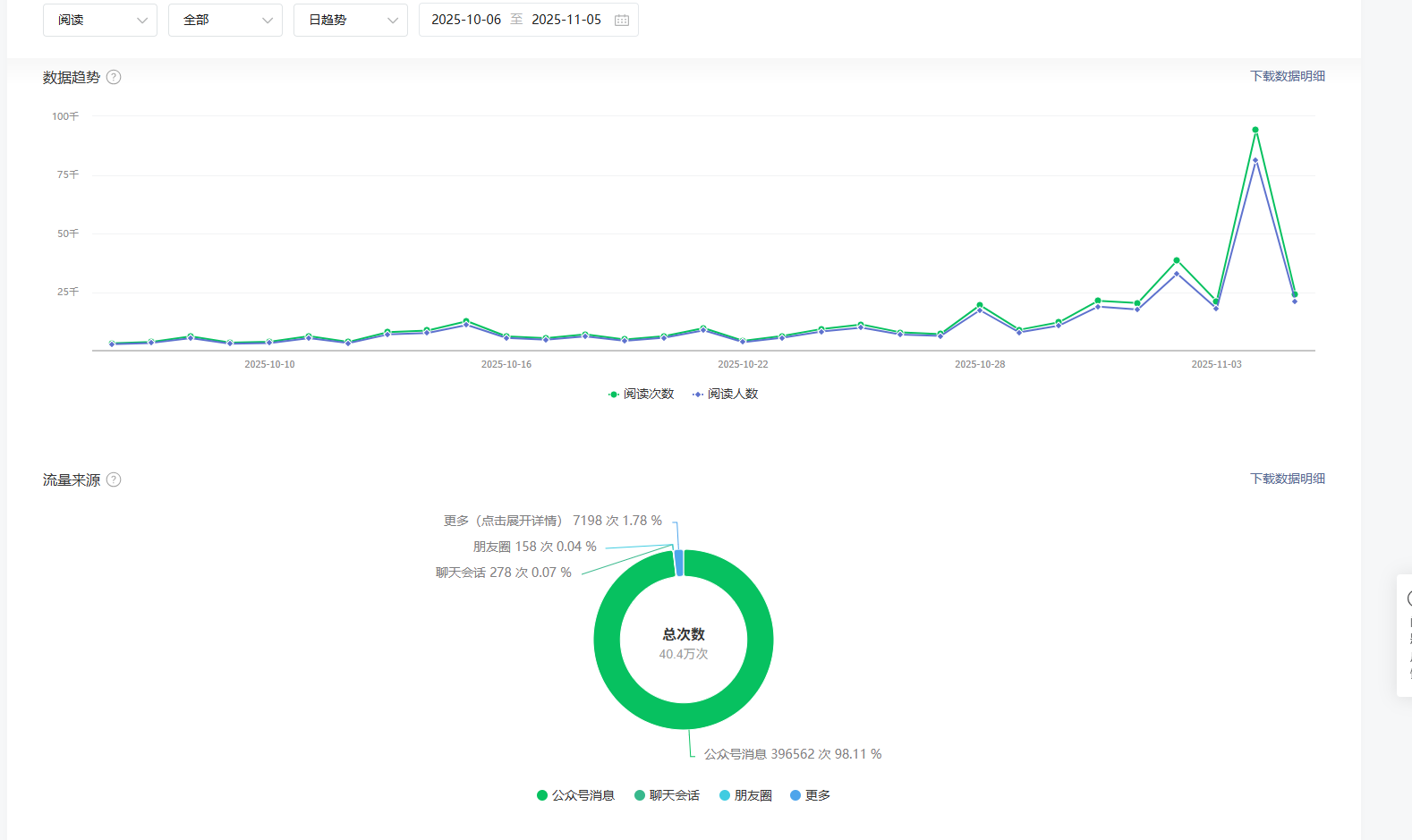1412x840 pixels.
Task: Download data details for 数据趋势 chart
Action: click(1287, 76)
